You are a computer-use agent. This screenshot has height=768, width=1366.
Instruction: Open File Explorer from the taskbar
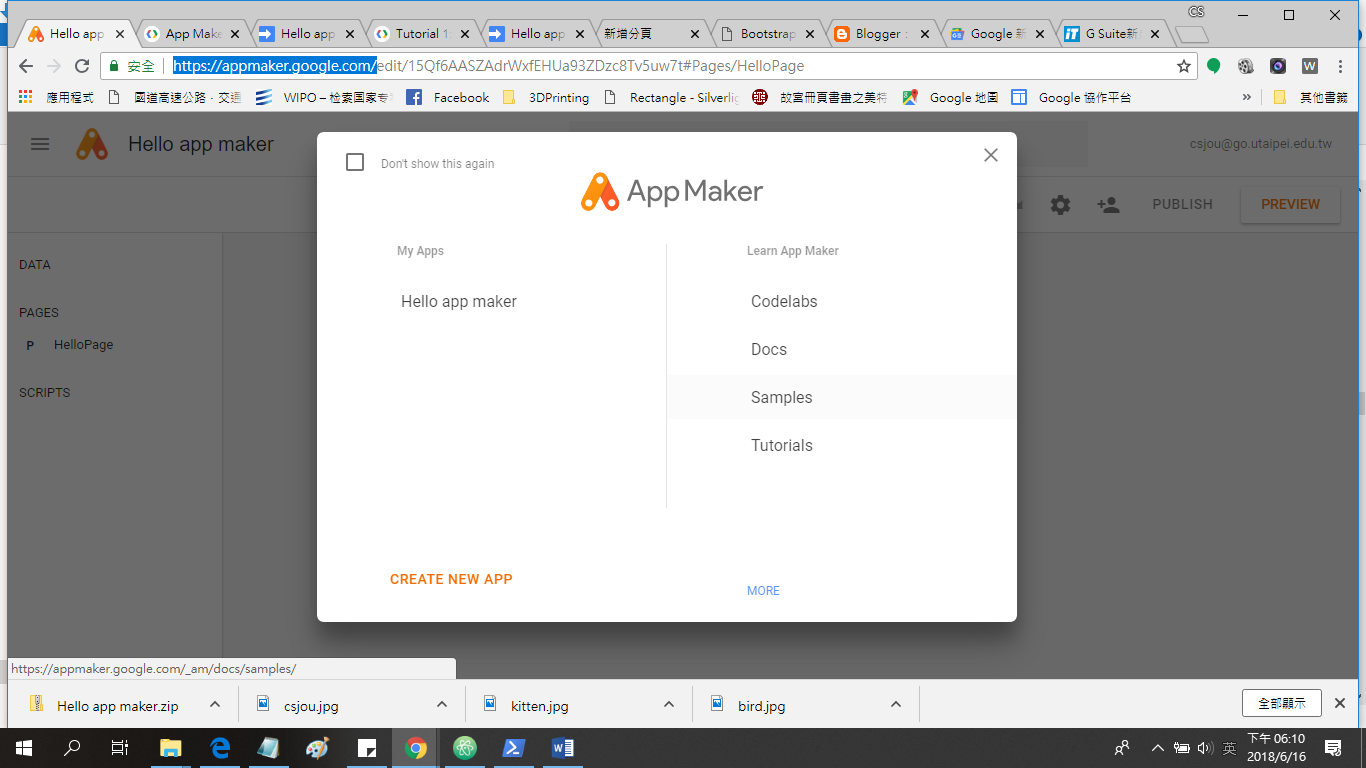171,747
